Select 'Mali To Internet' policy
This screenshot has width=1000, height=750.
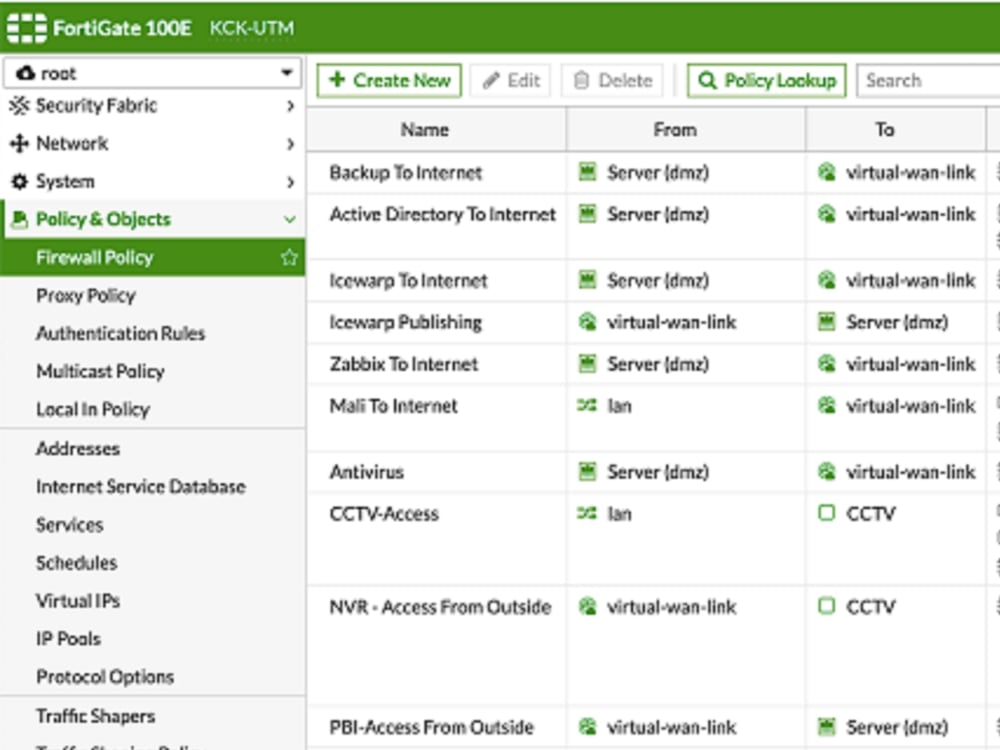coord(393,406)
